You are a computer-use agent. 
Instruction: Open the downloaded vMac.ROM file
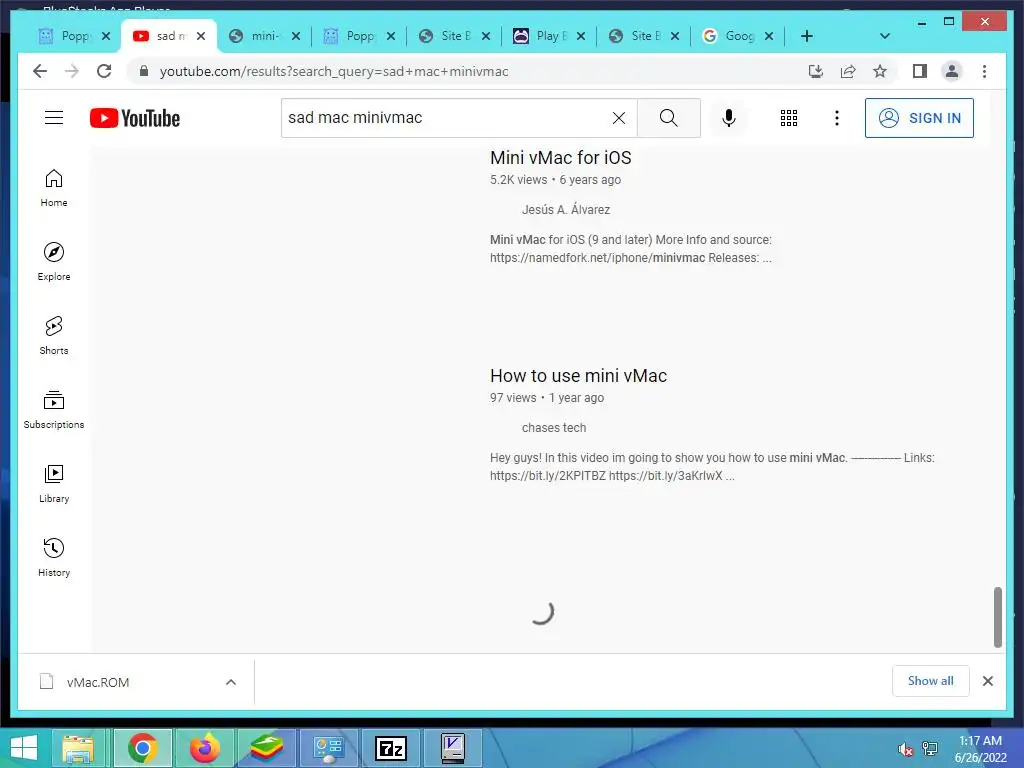coord(98,682)
